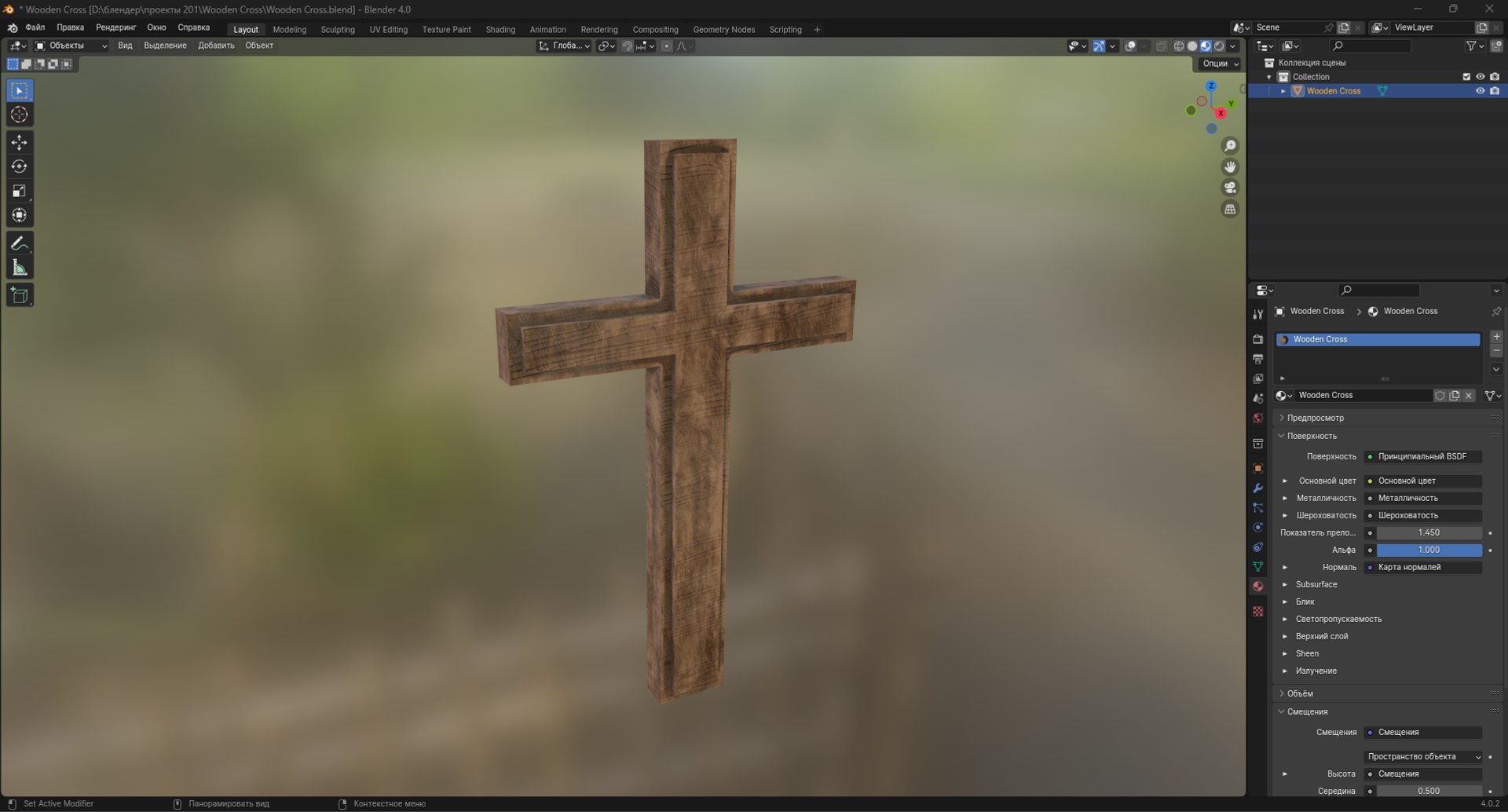Open the UV Editing workspace tab
Viewport: 1508px width, 812px height.
[388, 30]
